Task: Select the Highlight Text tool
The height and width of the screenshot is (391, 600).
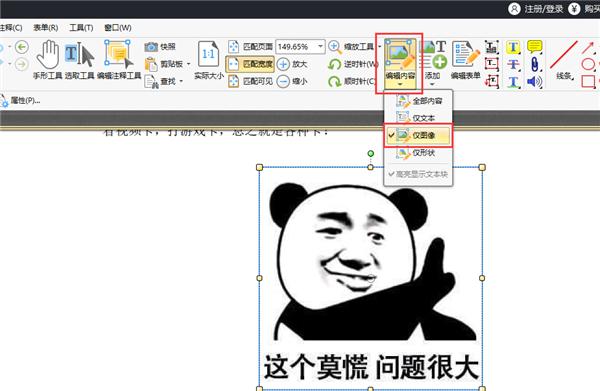Action: [x=513, y=47]
